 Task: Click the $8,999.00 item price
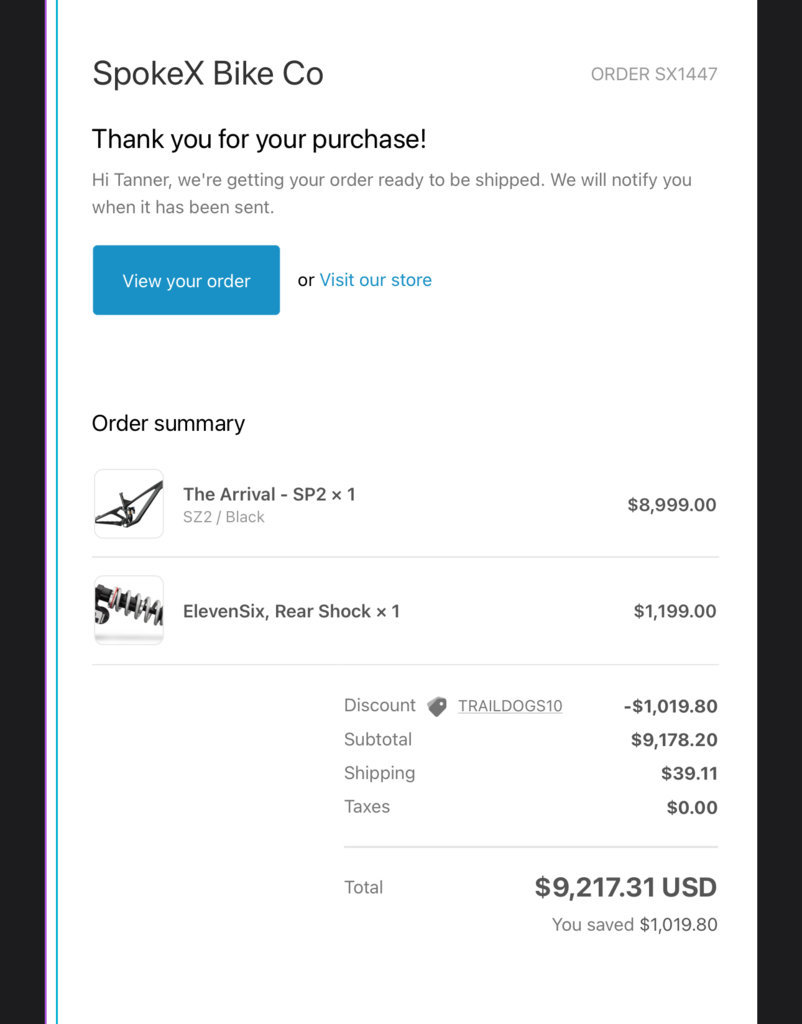click(672, 505)
